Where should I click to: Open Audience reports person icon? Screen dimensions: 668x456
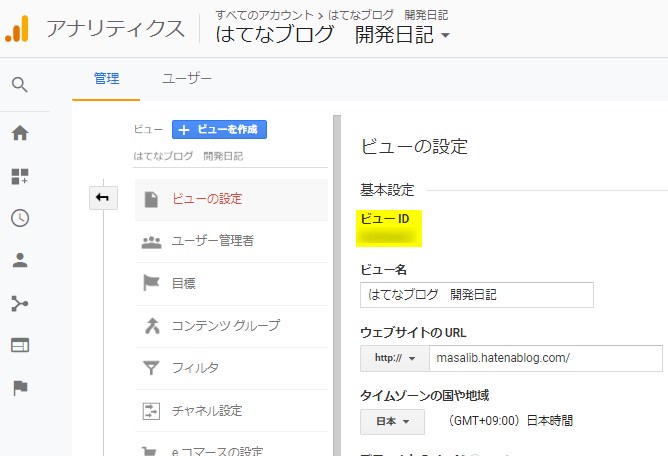tap(20, 260)
